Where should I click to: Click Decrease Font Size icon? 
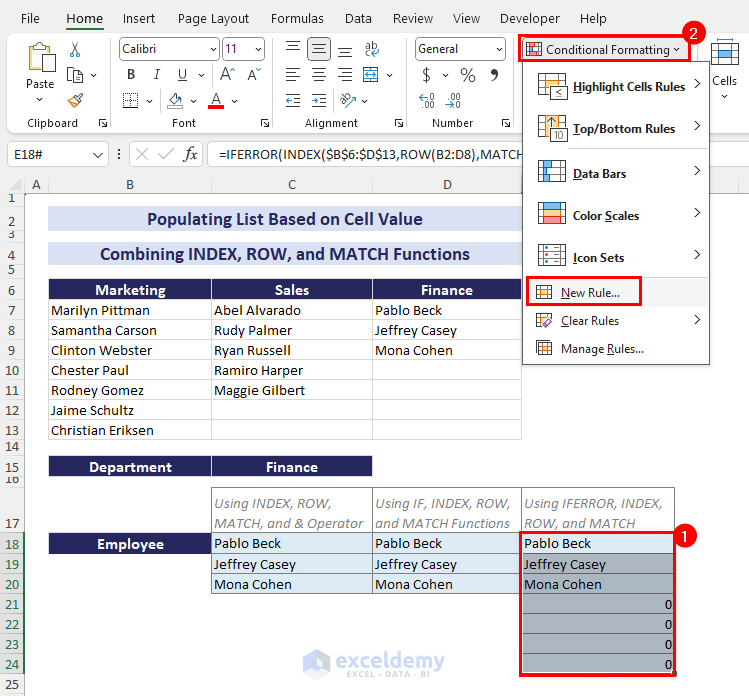(x=254, y=74)
